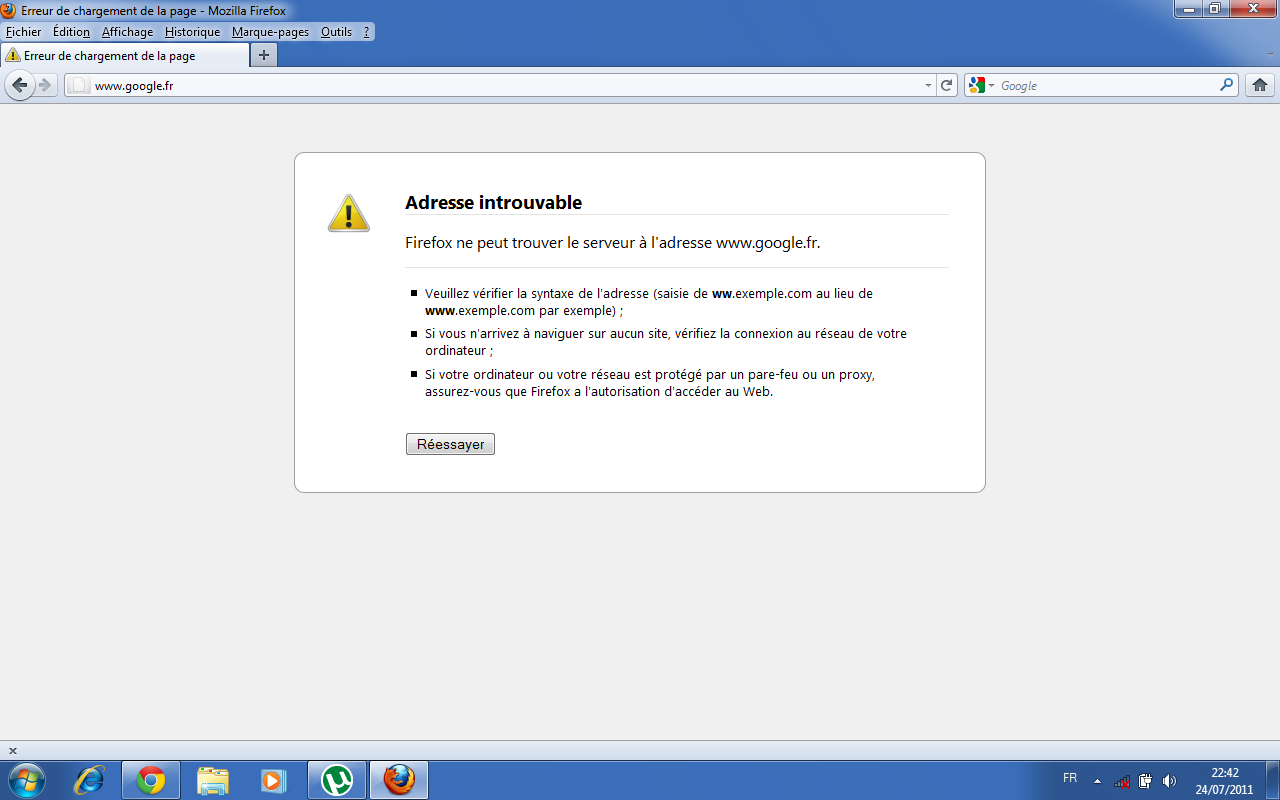The height and width of the screenshot is (800, 1280).
Task: Click the Firefox taskbar icon
Action: pyautogui.click(x=399, y=780)
